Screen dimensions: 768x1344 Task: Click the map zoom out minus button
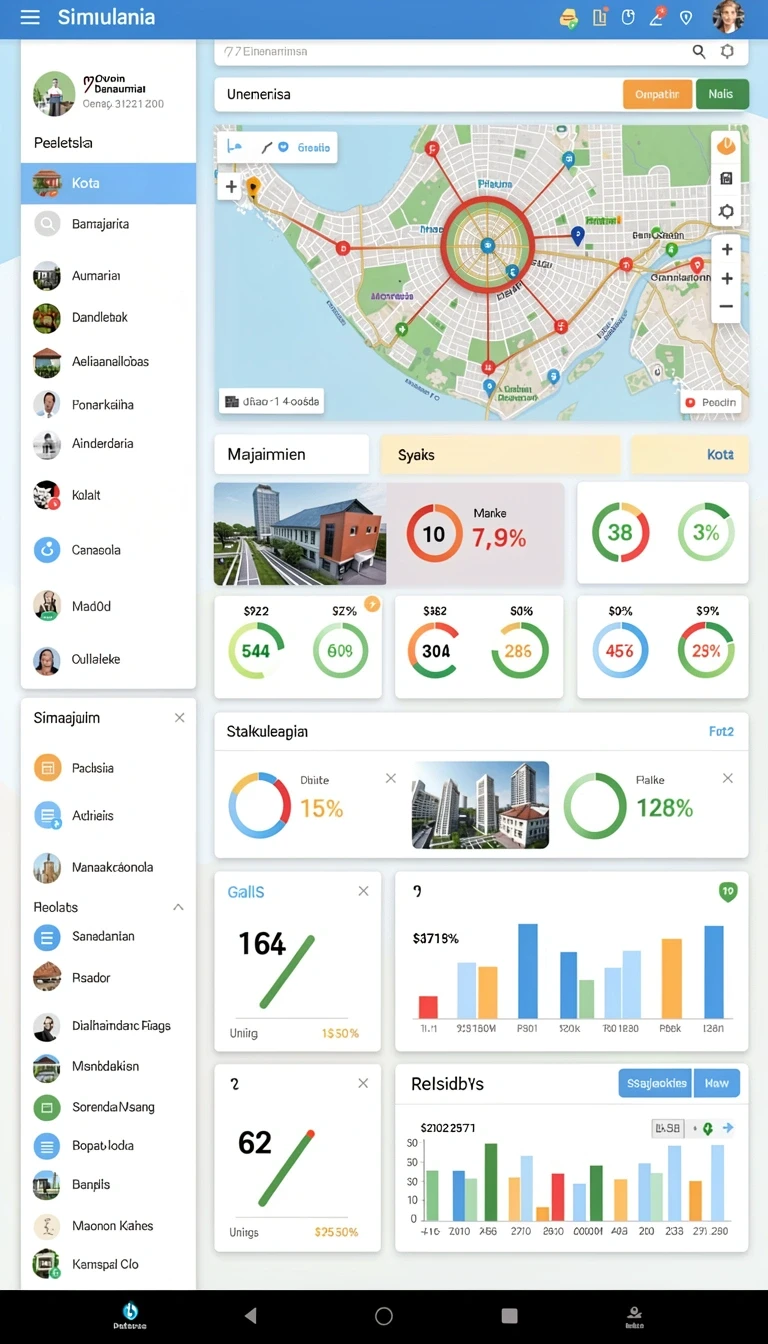[x=726, y=307]
